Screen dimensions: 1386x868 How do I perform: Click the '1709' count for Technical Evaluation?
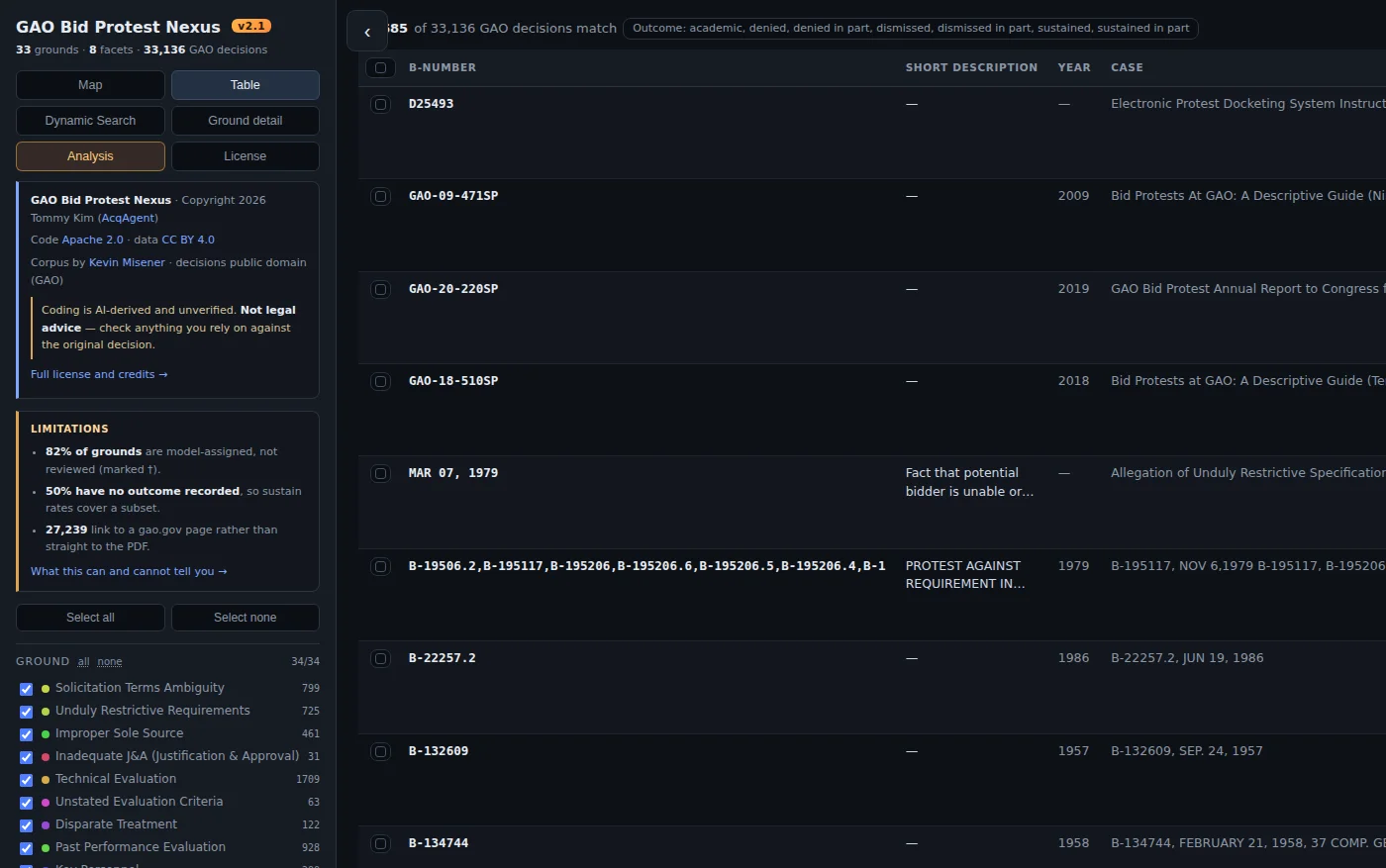[x=308, y=780]
